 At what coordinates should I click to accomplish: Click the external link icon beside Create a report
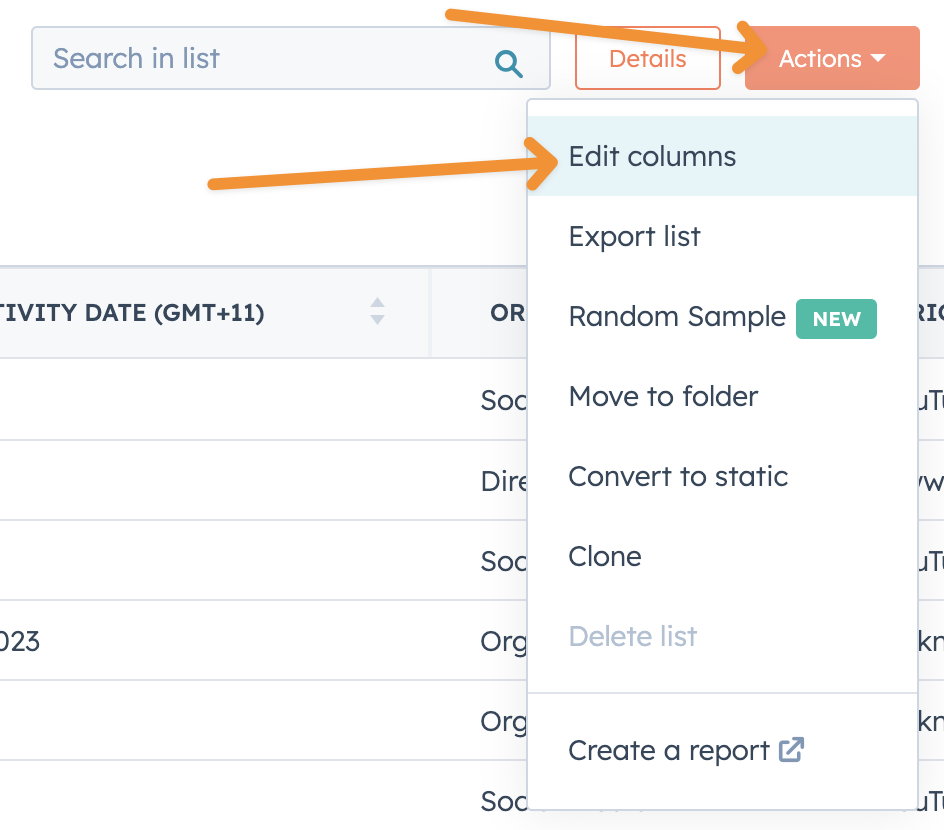(791, 750)
